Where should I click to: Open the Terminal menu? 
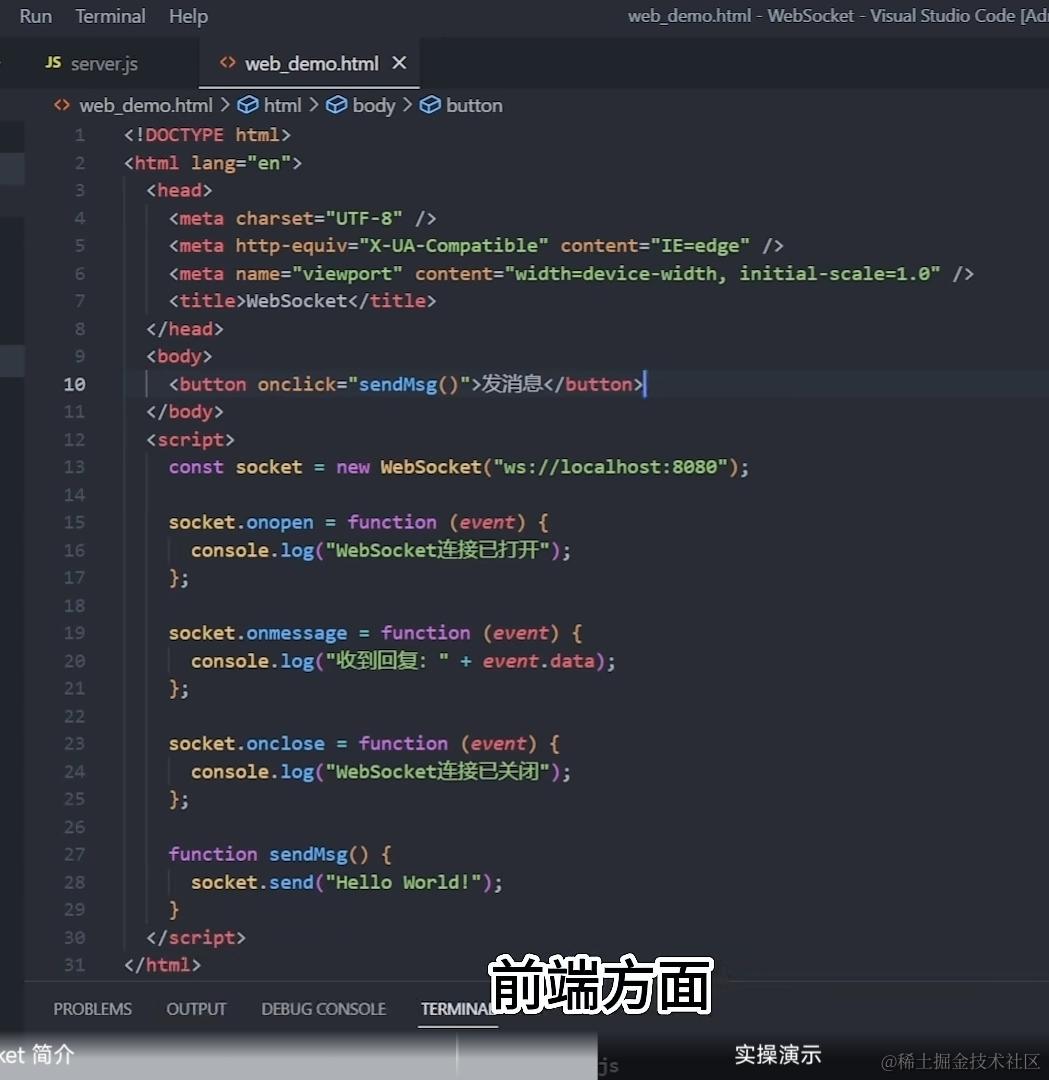[110, 16]
